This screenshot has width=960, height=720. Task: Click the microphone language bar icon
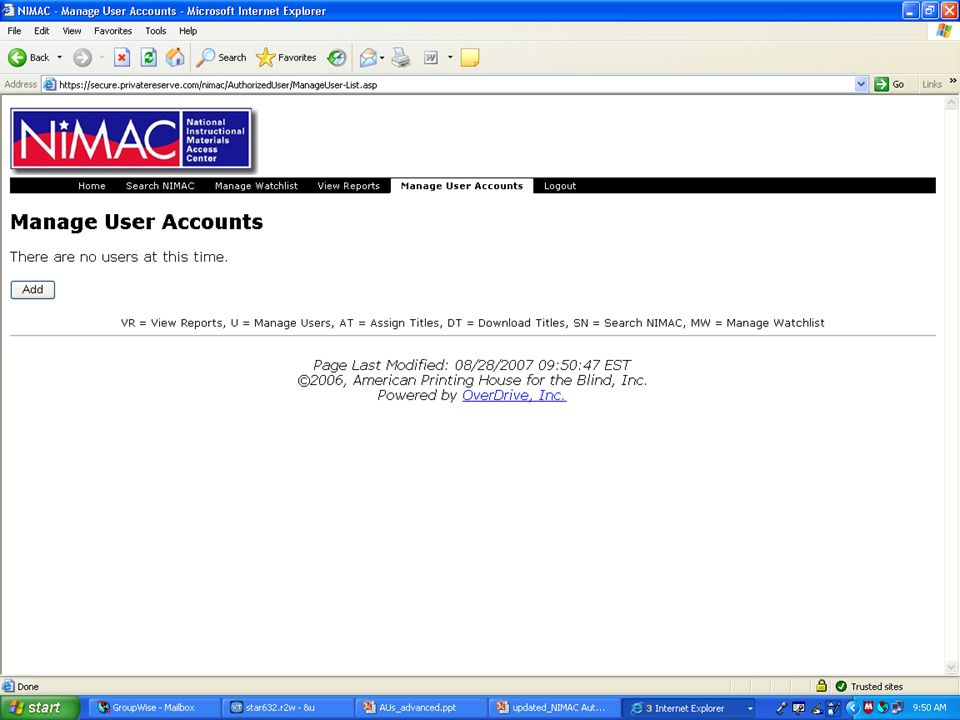[781, 708]
